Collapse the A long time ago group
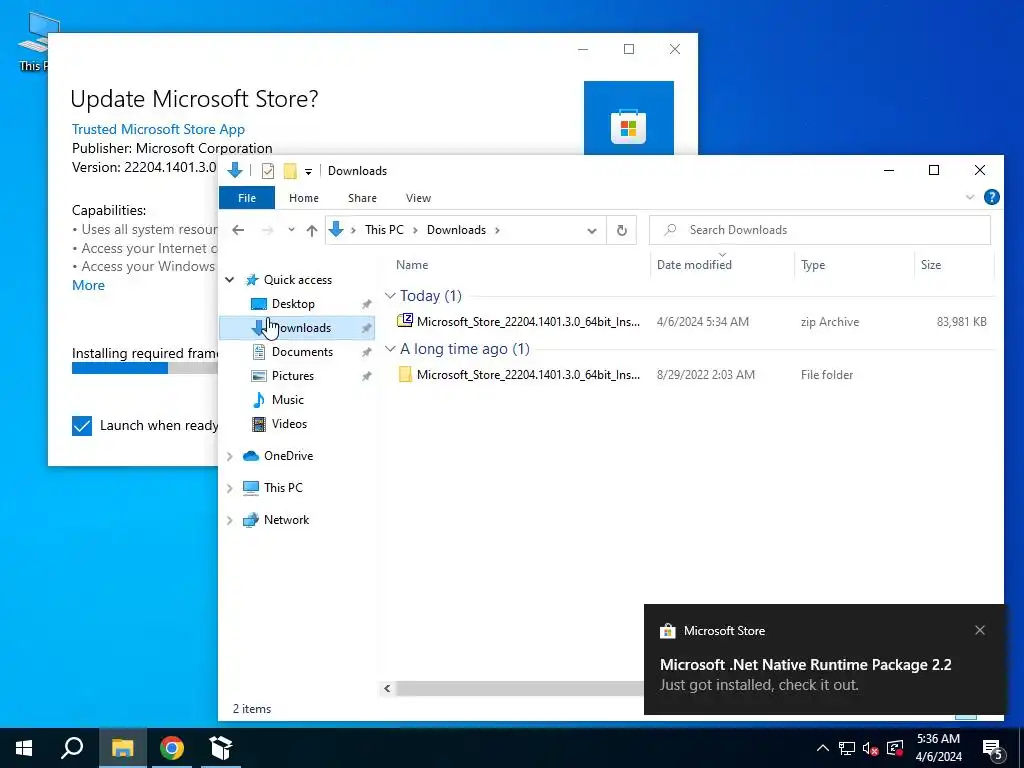Viewport: 1024px width, 768px height. pos(391,349)
